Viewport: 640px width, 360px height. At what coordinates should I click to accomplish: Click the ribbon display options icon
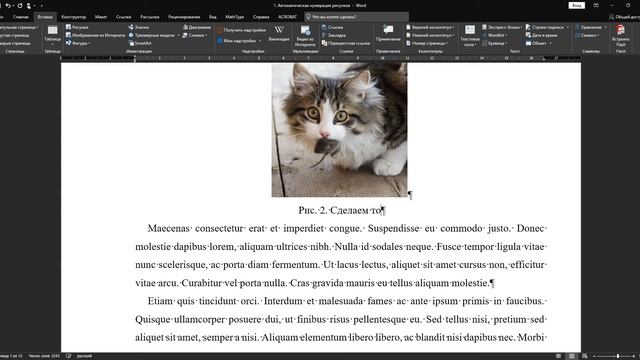pos(596,6)
